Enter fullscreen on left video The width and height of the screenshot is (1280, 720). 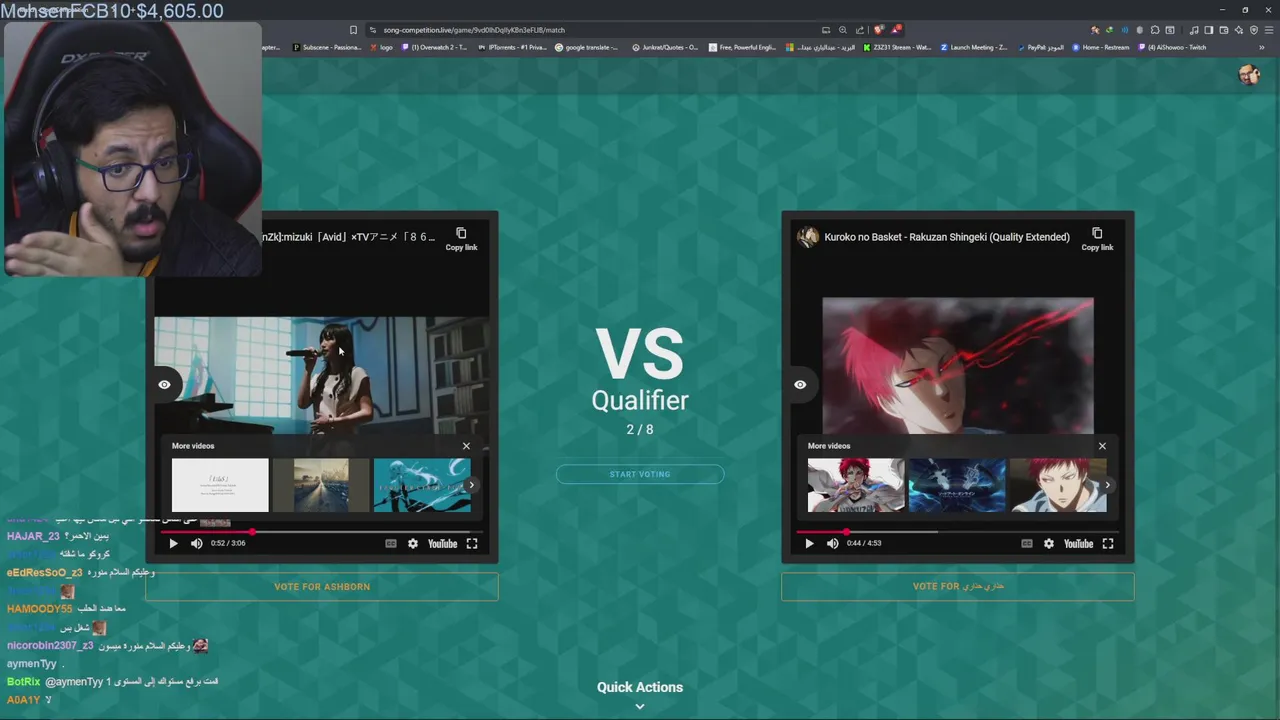(x=472, y=544)
